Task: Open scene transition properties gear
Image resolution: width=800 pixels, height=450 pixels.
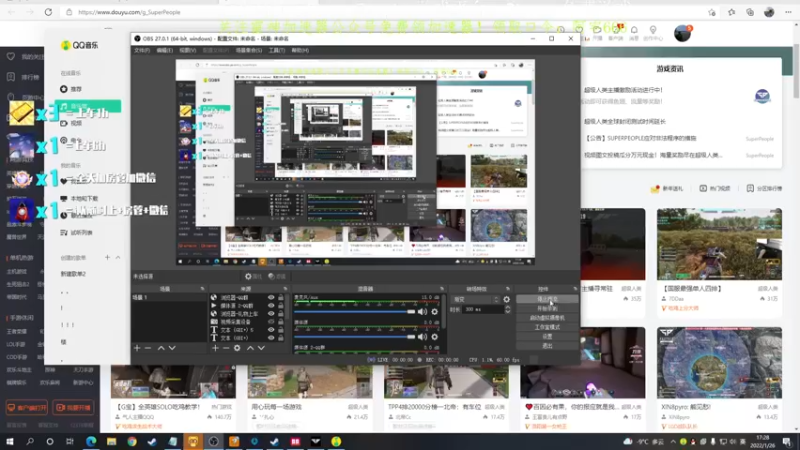Action: click(x=507, y=299)
